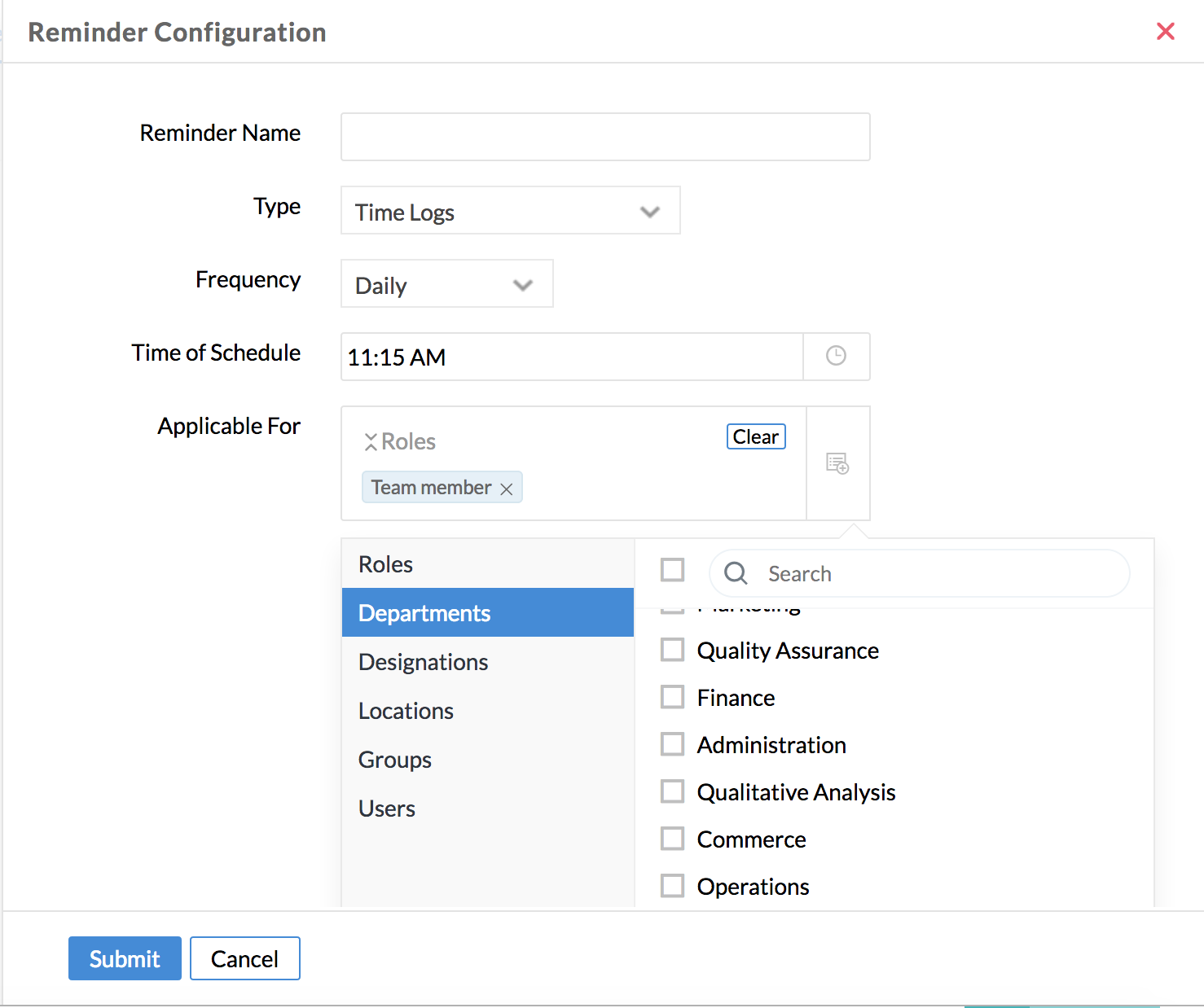Select the Locations category
Image resolution: width=1204 pixels, height=1008 pixels.
pyautogui.click(x=406, y=711)
